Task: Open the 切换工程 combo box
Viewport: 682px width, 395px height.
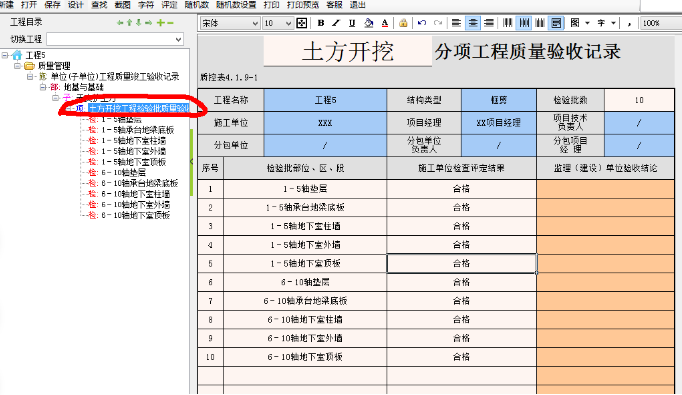Action: pyautogui.click(x=115, y=39)
